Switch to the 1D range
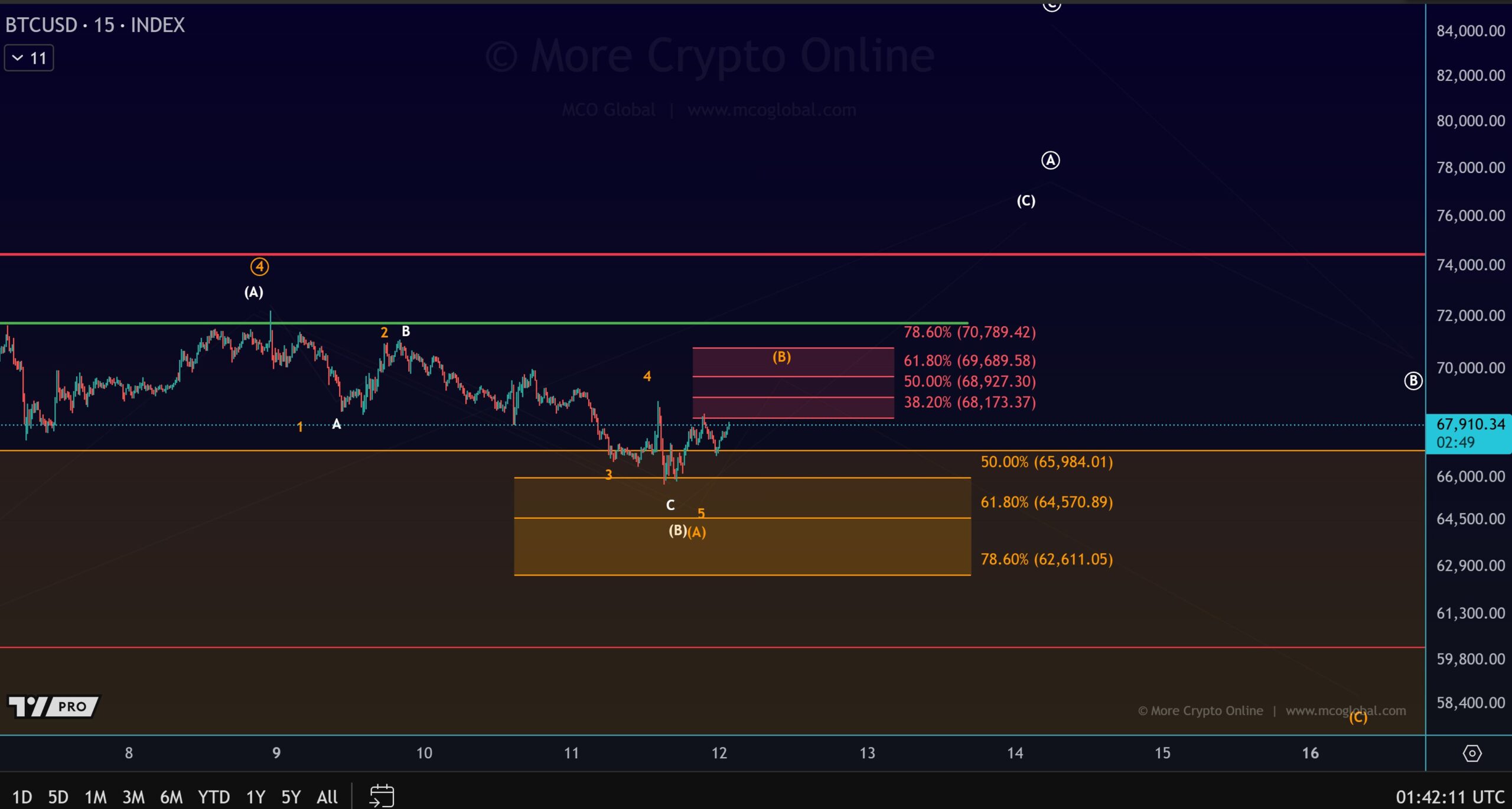Image resolution: width=1512 pixels, height=809 pixels. coord(22,796)
